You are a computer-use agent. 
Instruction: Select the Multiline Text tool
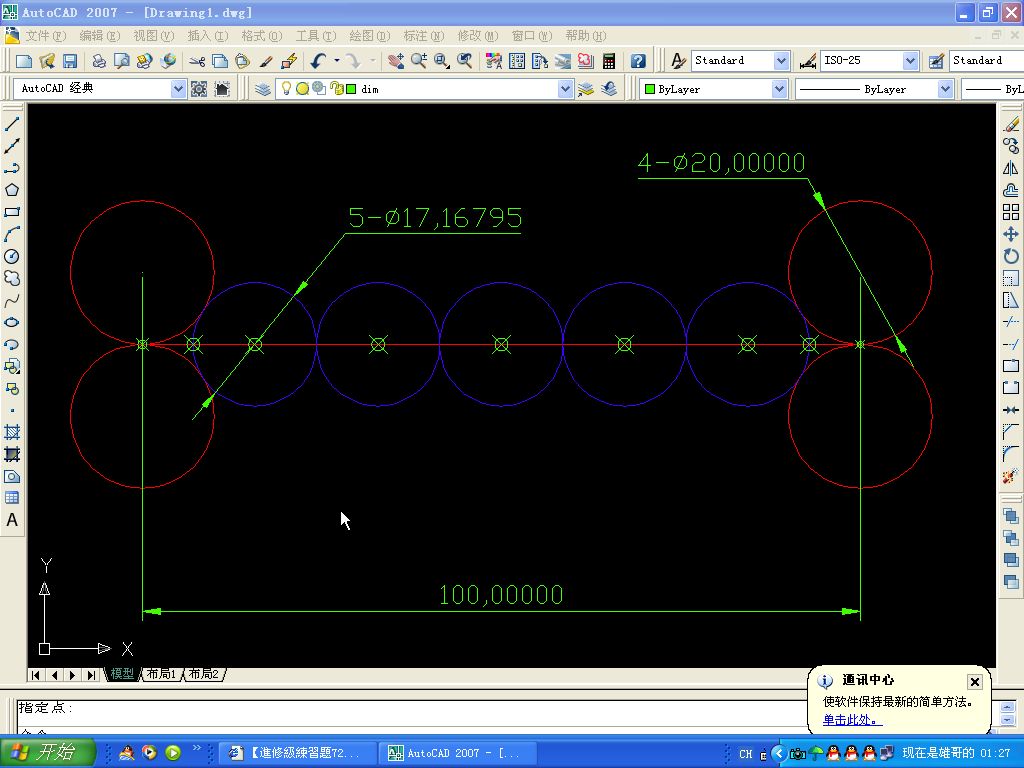tap(12, 520)
